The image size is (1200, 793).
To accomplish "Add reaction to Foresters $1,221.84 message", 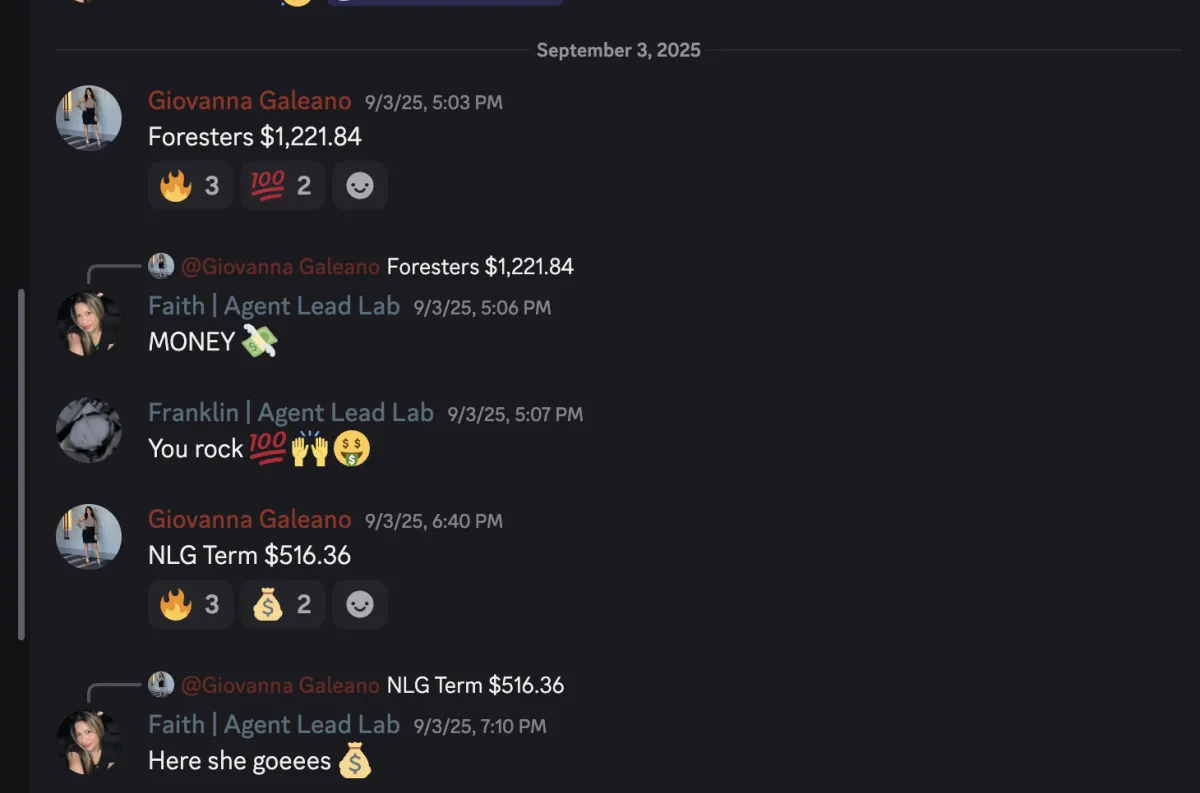I will 360,186.
